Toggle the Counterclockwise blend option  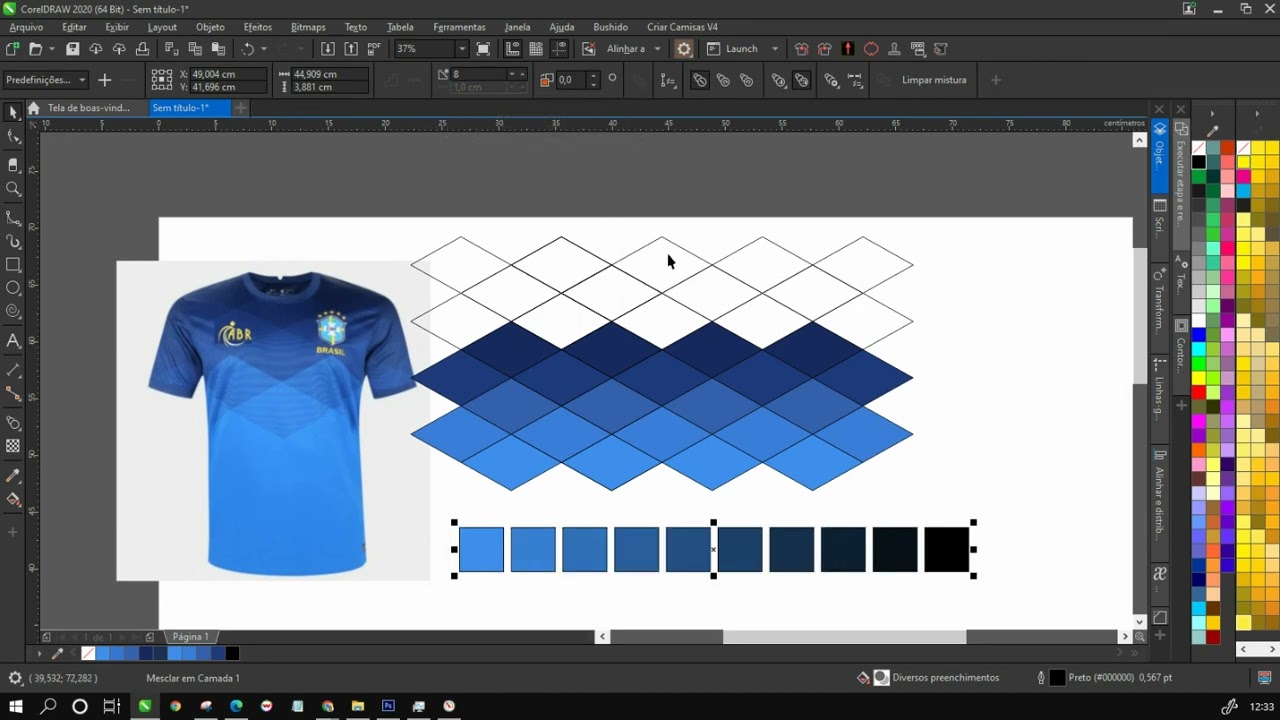(x=747, y=80)
